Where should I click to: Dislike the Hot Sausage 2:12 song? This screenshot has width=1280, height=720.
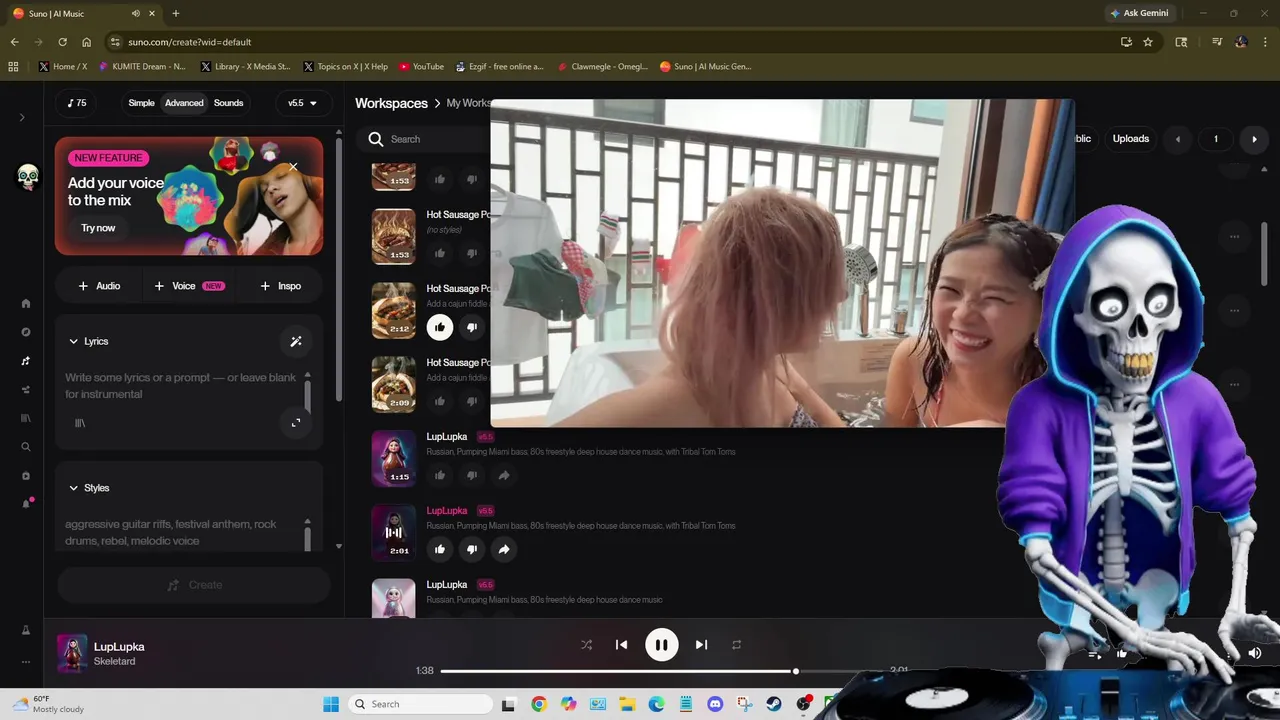[472, 327]
